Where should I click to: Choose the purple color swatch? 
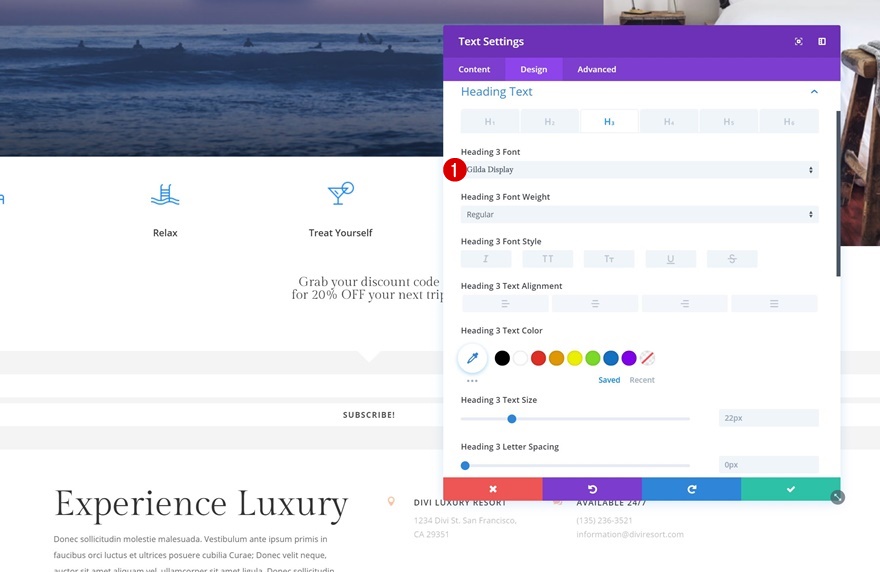[x=629, y=358]
